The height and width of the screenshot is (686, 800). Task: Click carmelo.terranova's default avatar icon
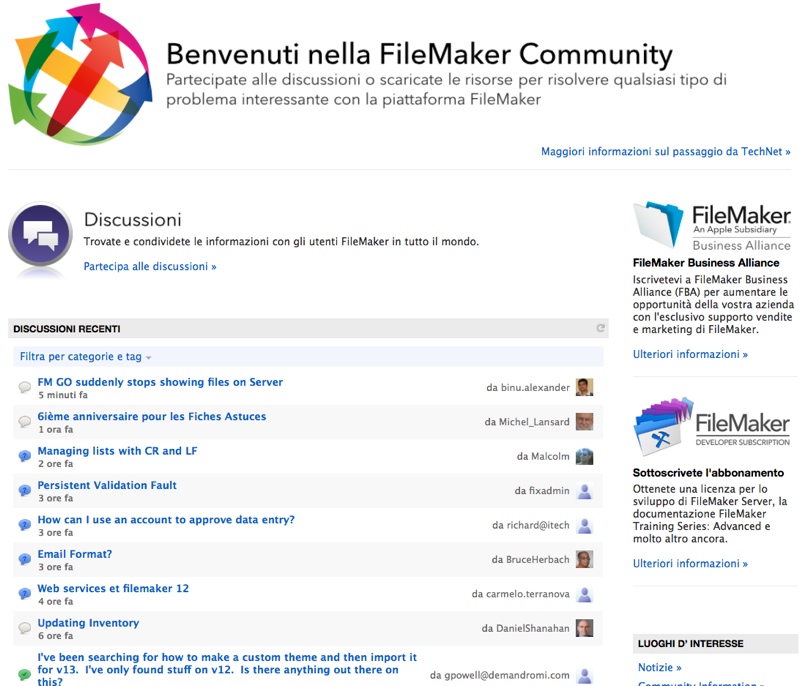(x=584, y=594)
